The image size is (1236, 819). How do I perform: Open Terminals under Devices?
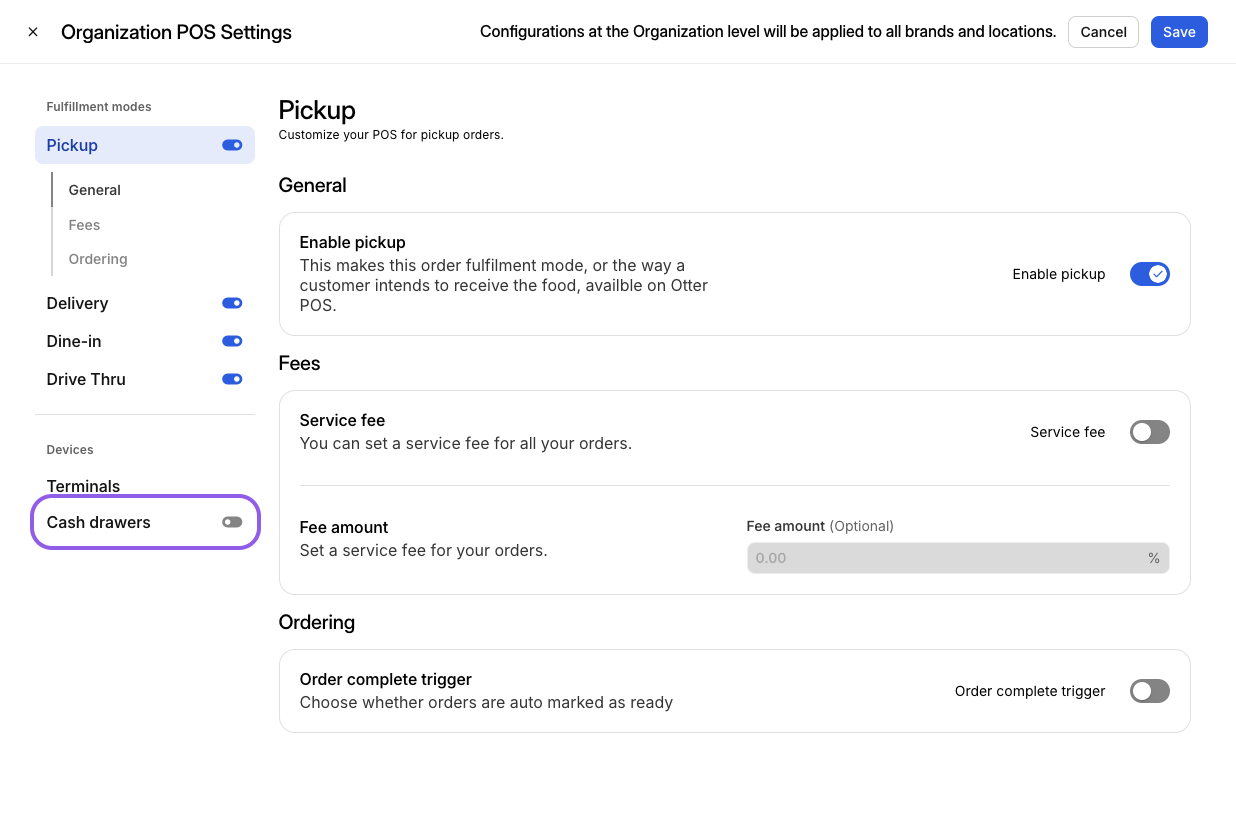pos(83,486)
